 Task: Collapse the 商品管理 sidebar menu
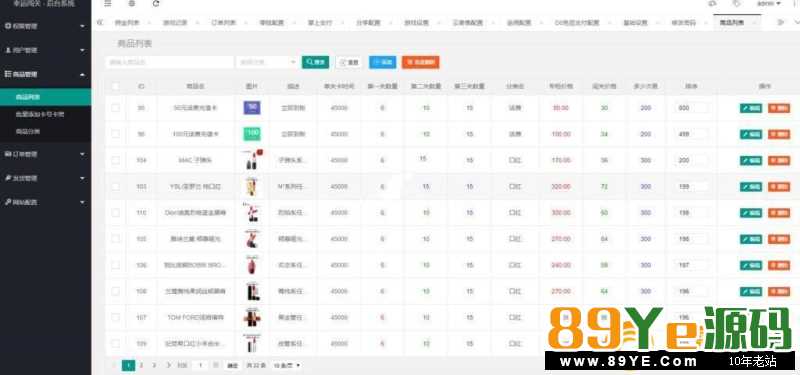tap(45, 74)
